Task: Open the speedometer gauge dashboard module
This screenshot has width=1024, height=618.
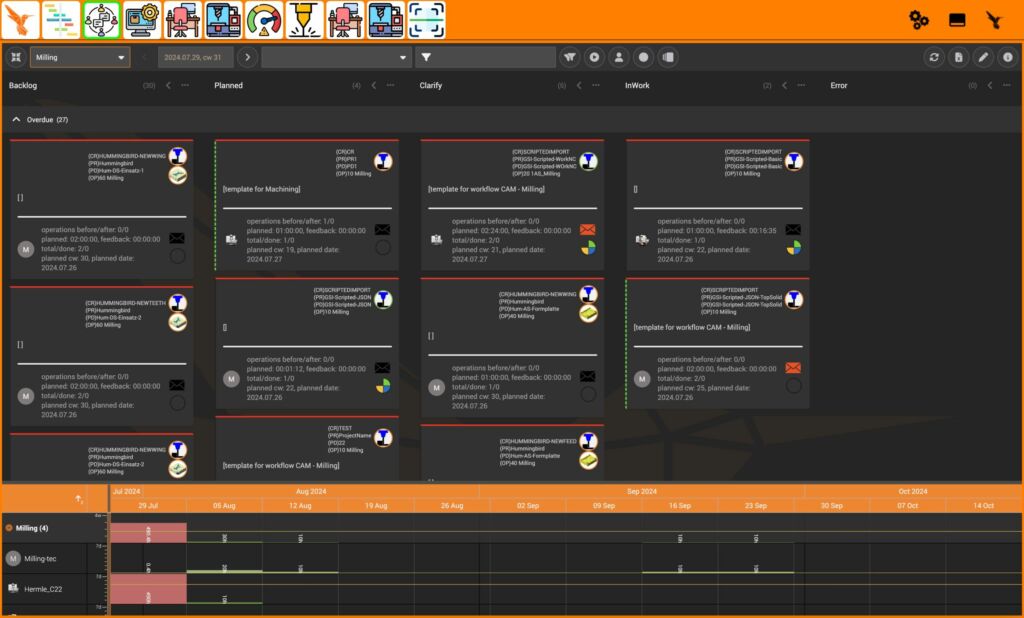Action: [x=264, y=19]
